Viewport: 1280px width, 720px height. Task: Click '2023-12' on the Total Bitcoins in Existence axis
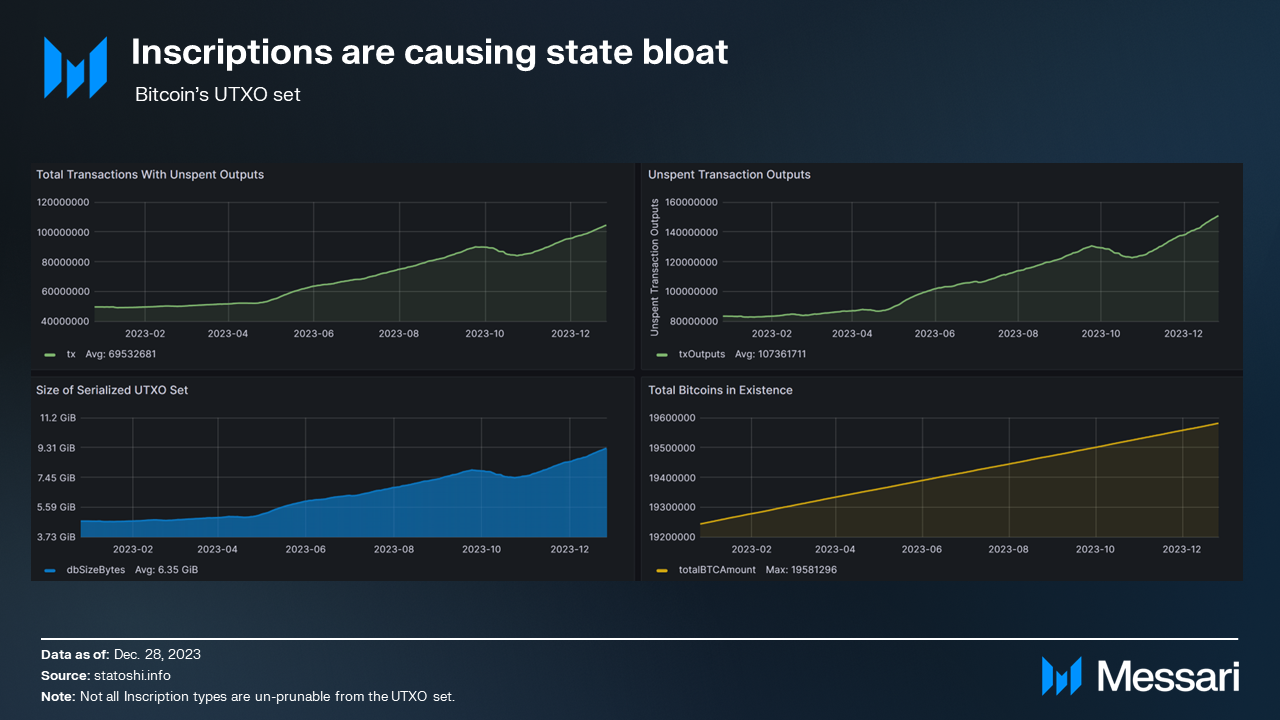click(1182, 549)
